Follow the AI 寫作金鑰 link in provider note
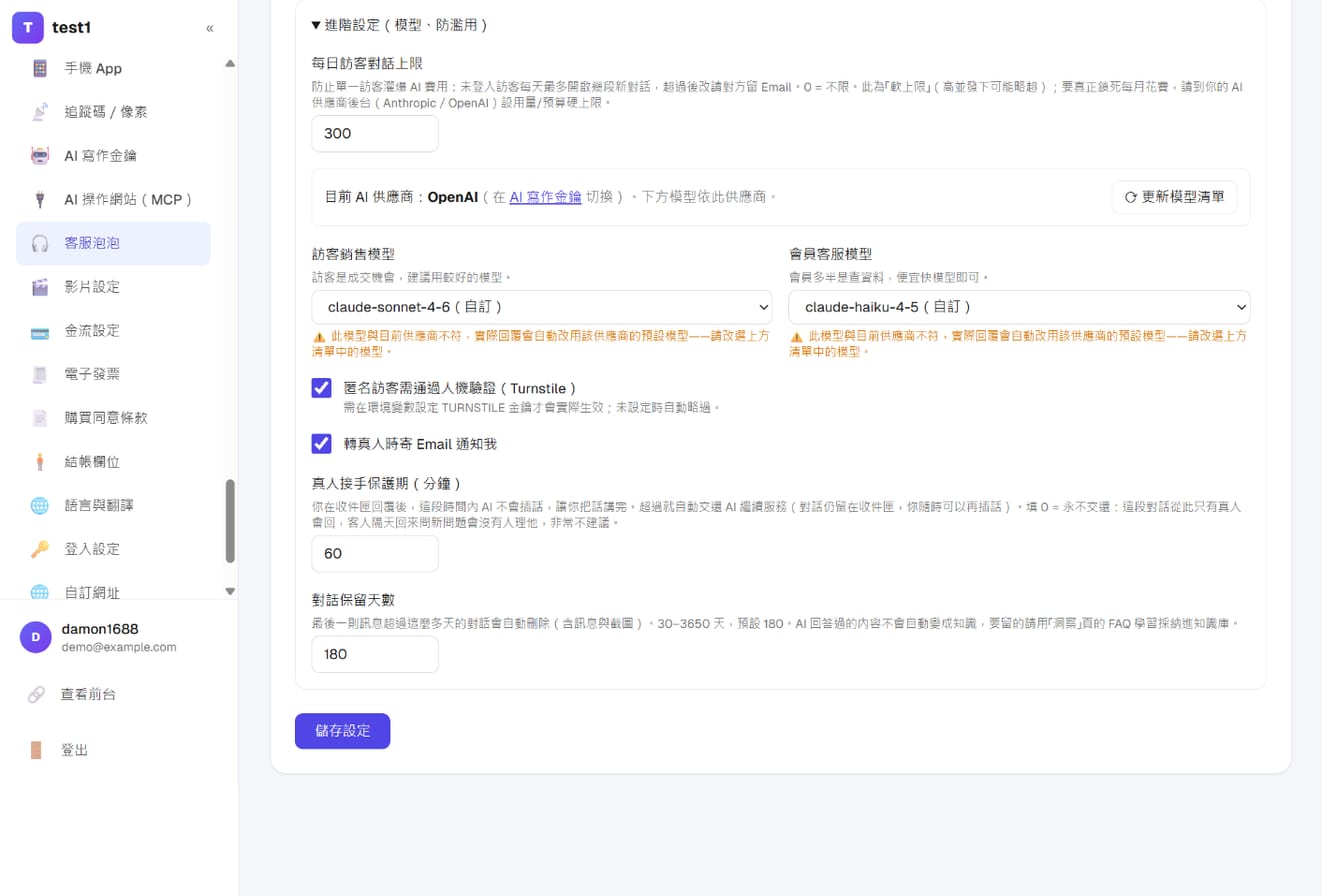 point(545,197)
